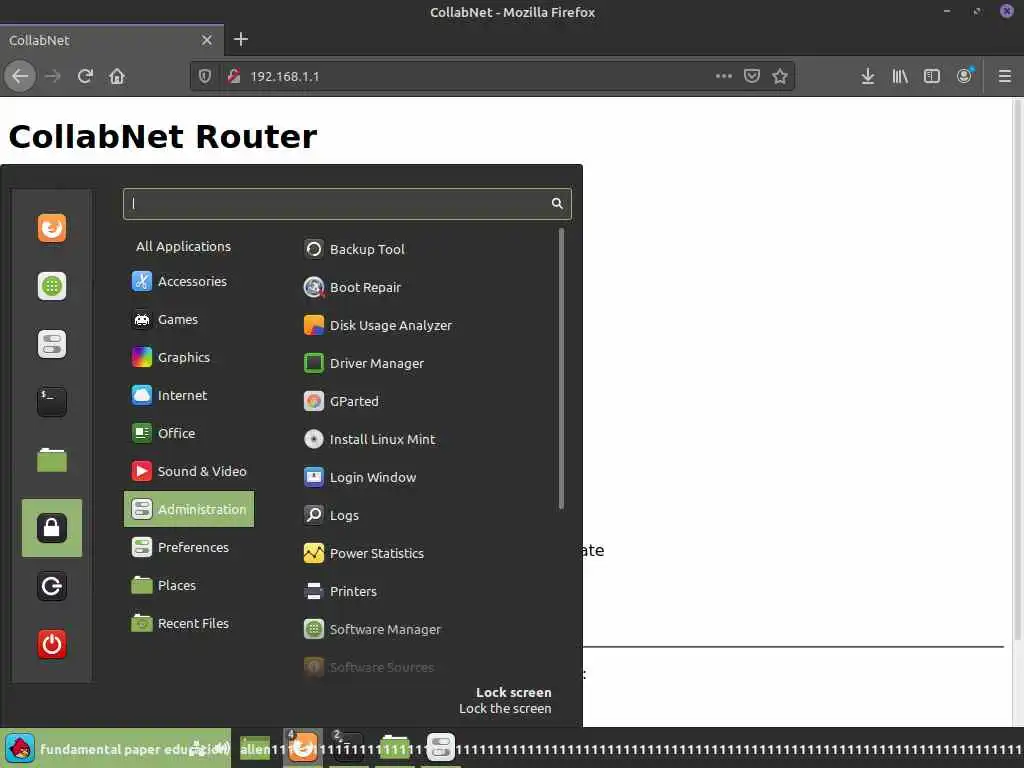Open Power Statistics
Viewport: 1024px width, 768px height.
coord(364,553)
